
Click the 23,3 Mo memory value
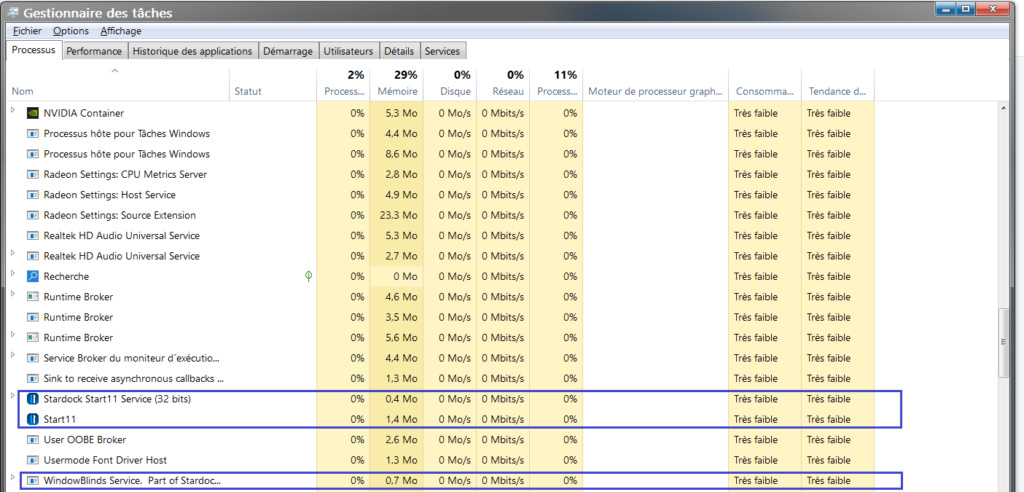pos(398,215)
